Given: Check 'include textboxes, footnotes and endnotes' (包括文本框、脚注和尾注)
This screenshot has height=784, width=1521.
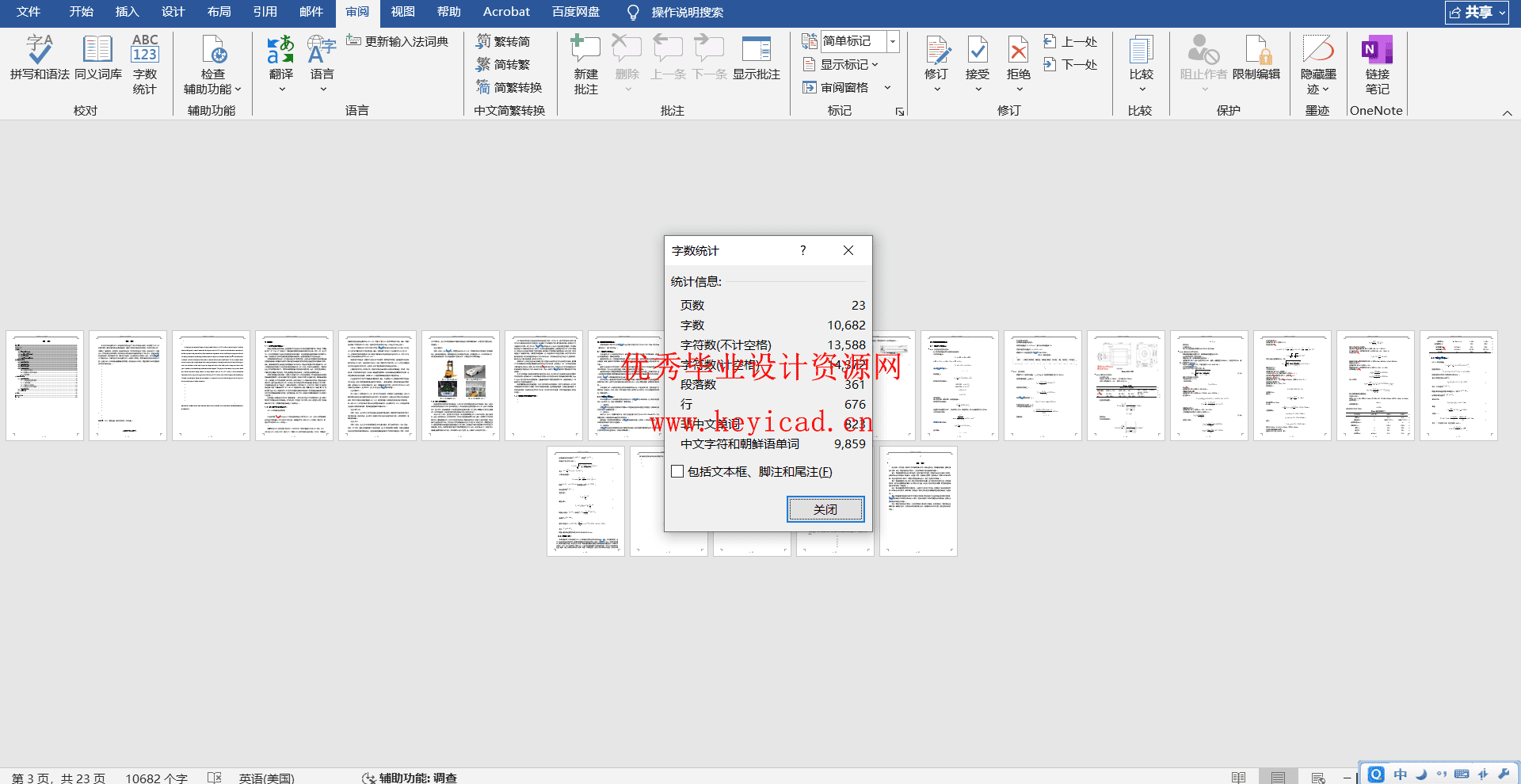Looking at the screenshot, I should [x=677, y=471].
